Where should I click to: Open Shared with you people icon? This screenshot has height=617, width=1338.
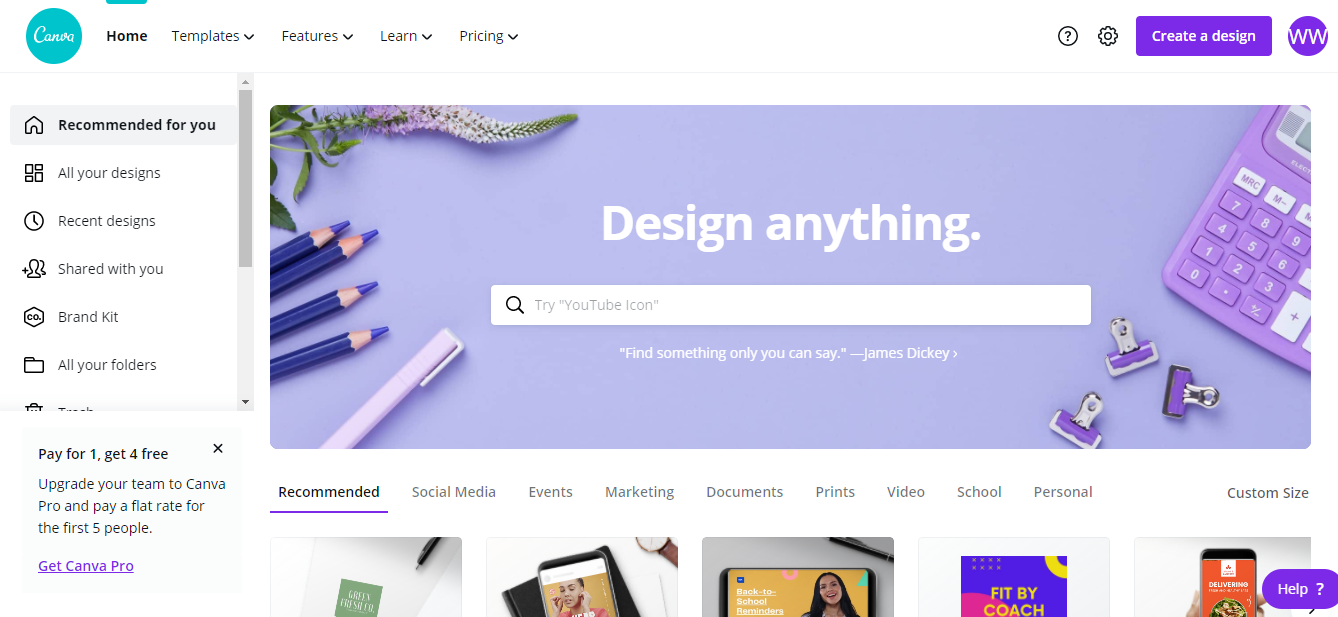point(34,269)
